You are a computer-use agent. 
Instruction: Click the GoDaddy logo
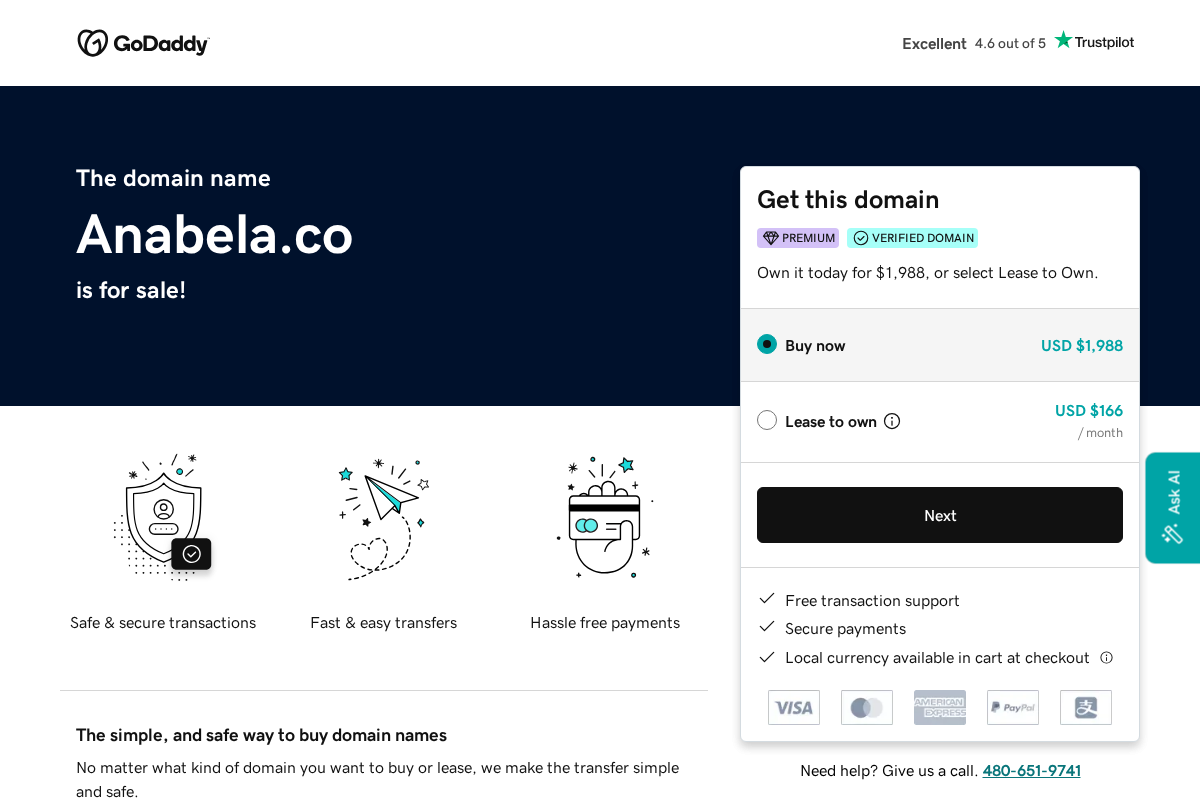(143, 42)
